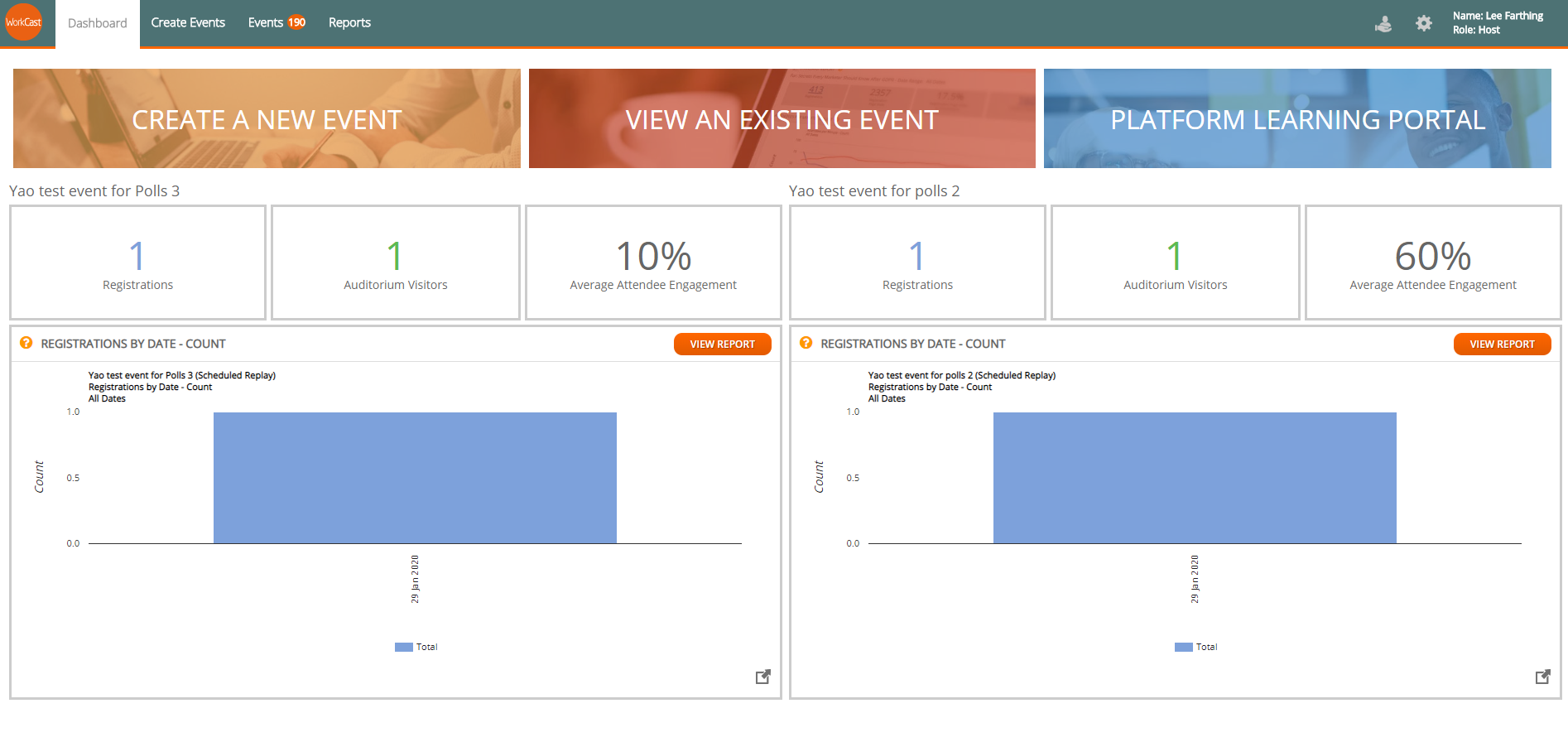Screen dimensions: 1568x742
Task: Click the Polls 3 Auditorium Visitors card
Action: [x=396, y=263]
